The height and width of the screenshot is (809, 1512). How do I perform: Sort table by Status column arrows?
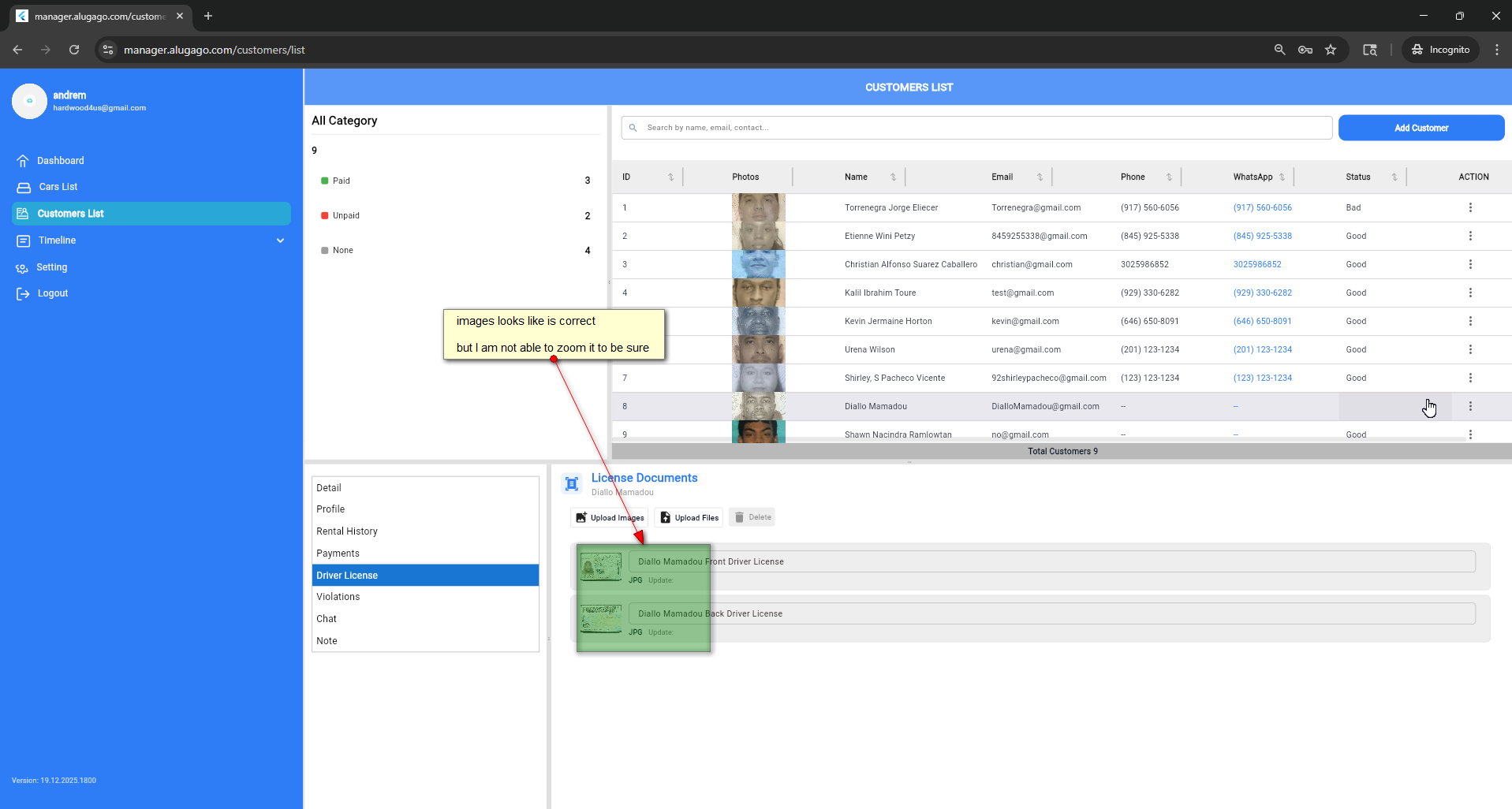(1394, 177)
